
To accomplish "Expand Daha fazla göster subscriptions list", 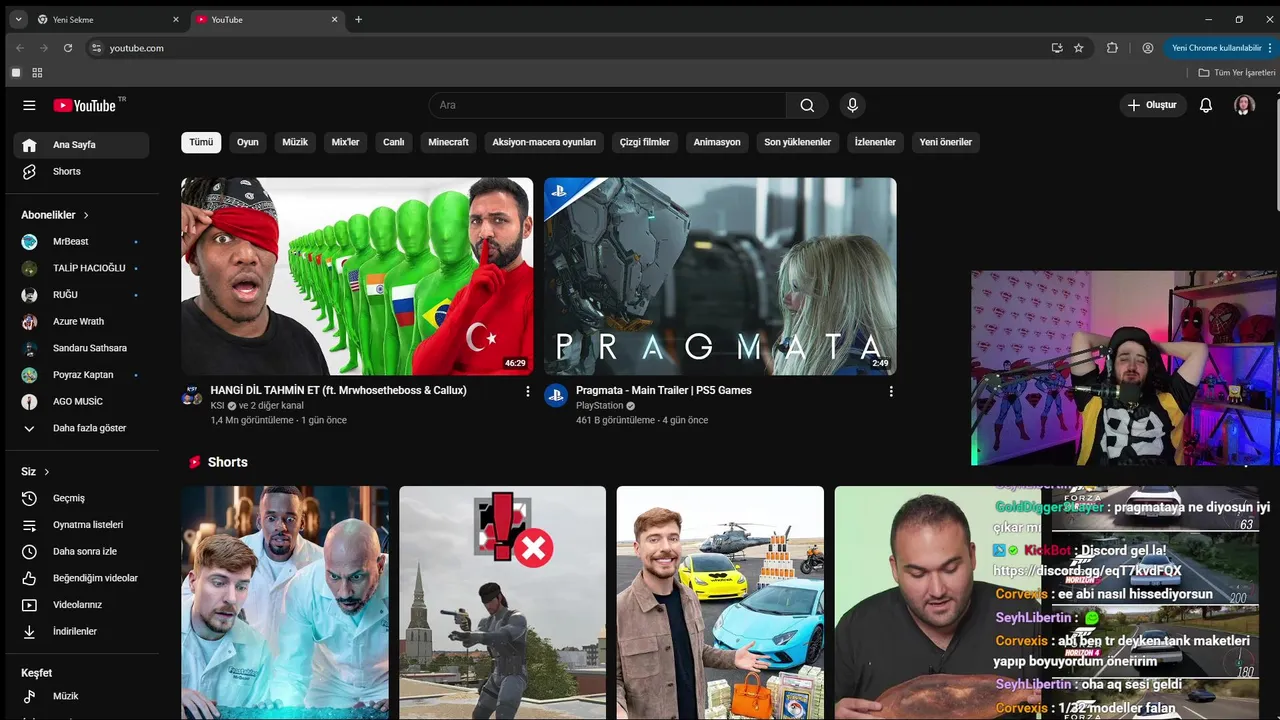I will (81, 428).
